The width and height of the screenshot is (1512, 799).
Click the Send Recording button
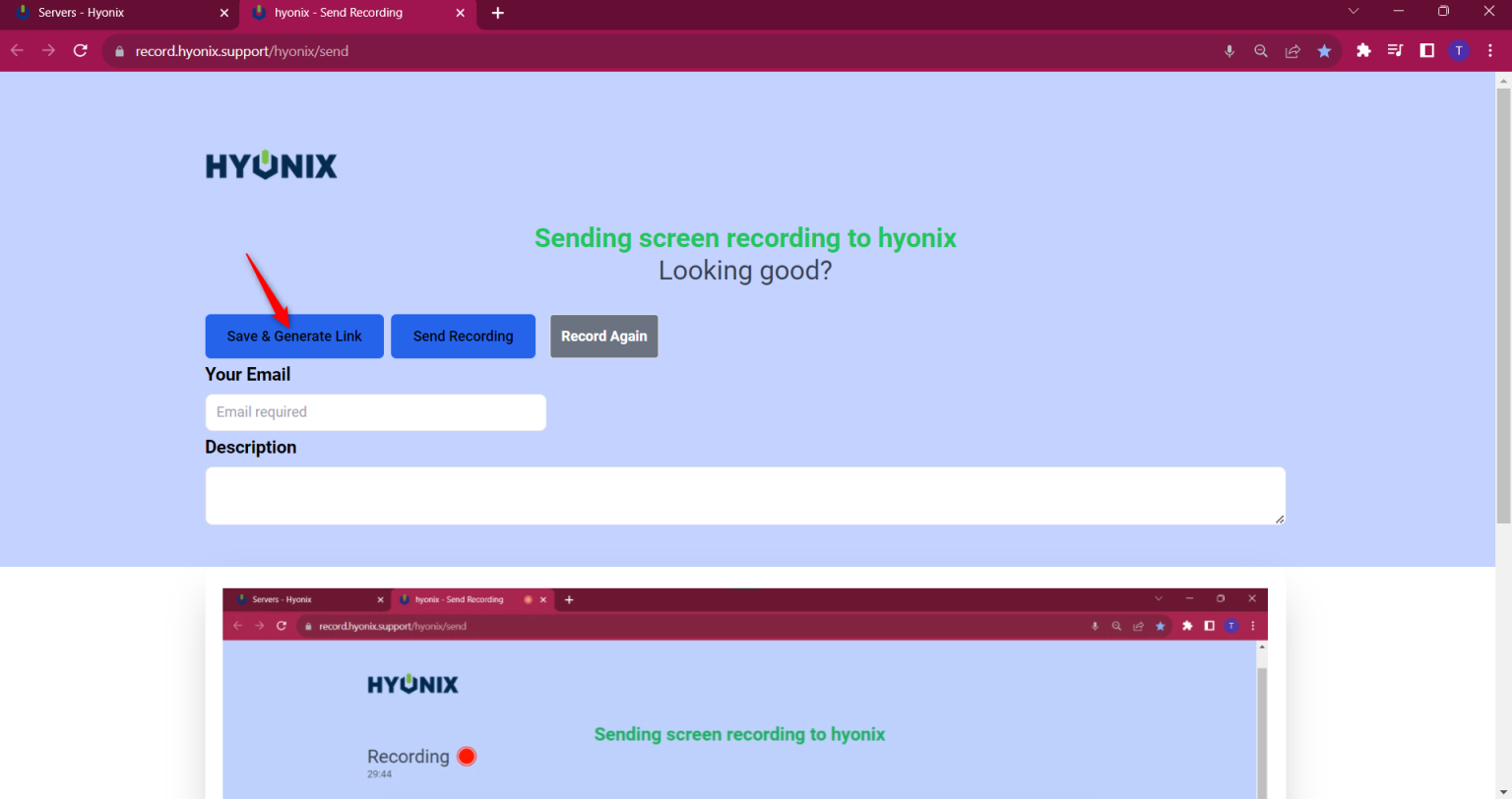[463, 336]
